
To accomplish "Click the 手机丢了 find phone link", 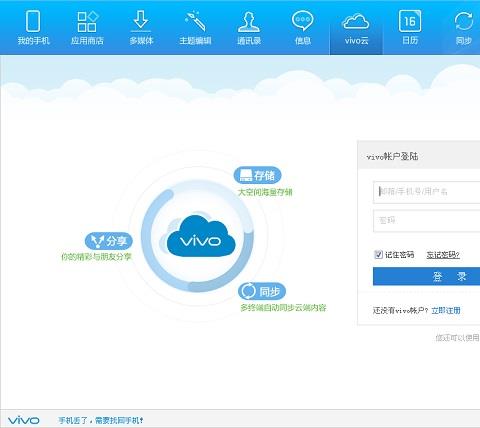I will (x=101, y=420).
